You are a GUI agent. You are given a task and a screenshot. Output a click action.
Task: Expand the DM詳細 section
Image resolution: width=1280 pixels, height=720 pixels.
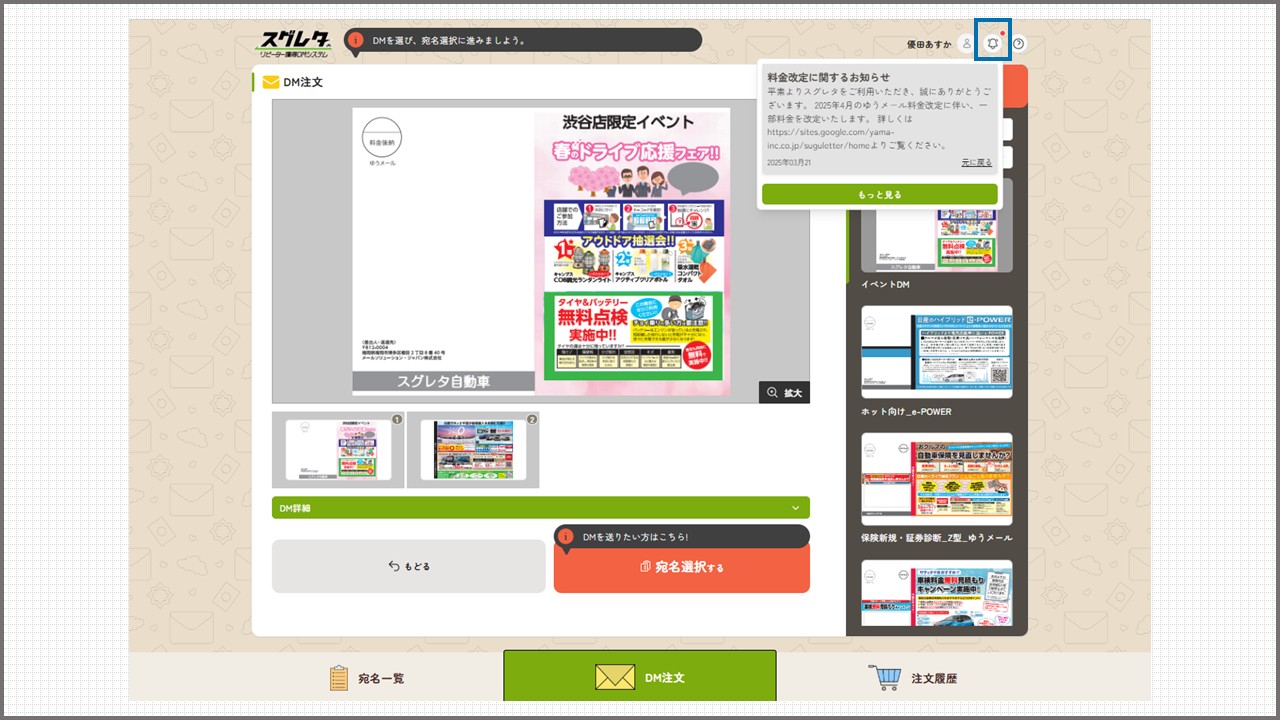pos(541,508)
